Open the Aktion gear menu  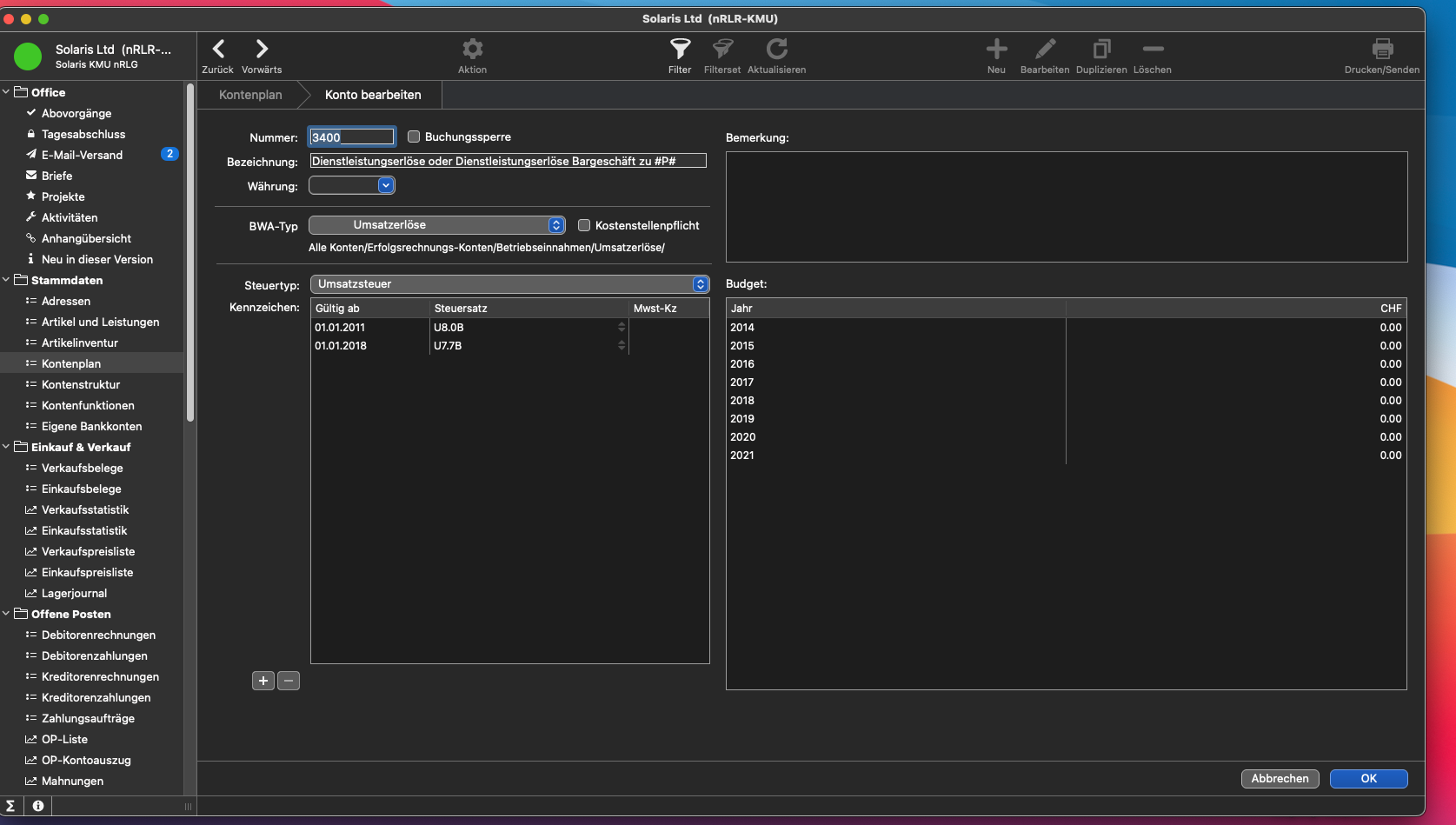pos(472,50)
